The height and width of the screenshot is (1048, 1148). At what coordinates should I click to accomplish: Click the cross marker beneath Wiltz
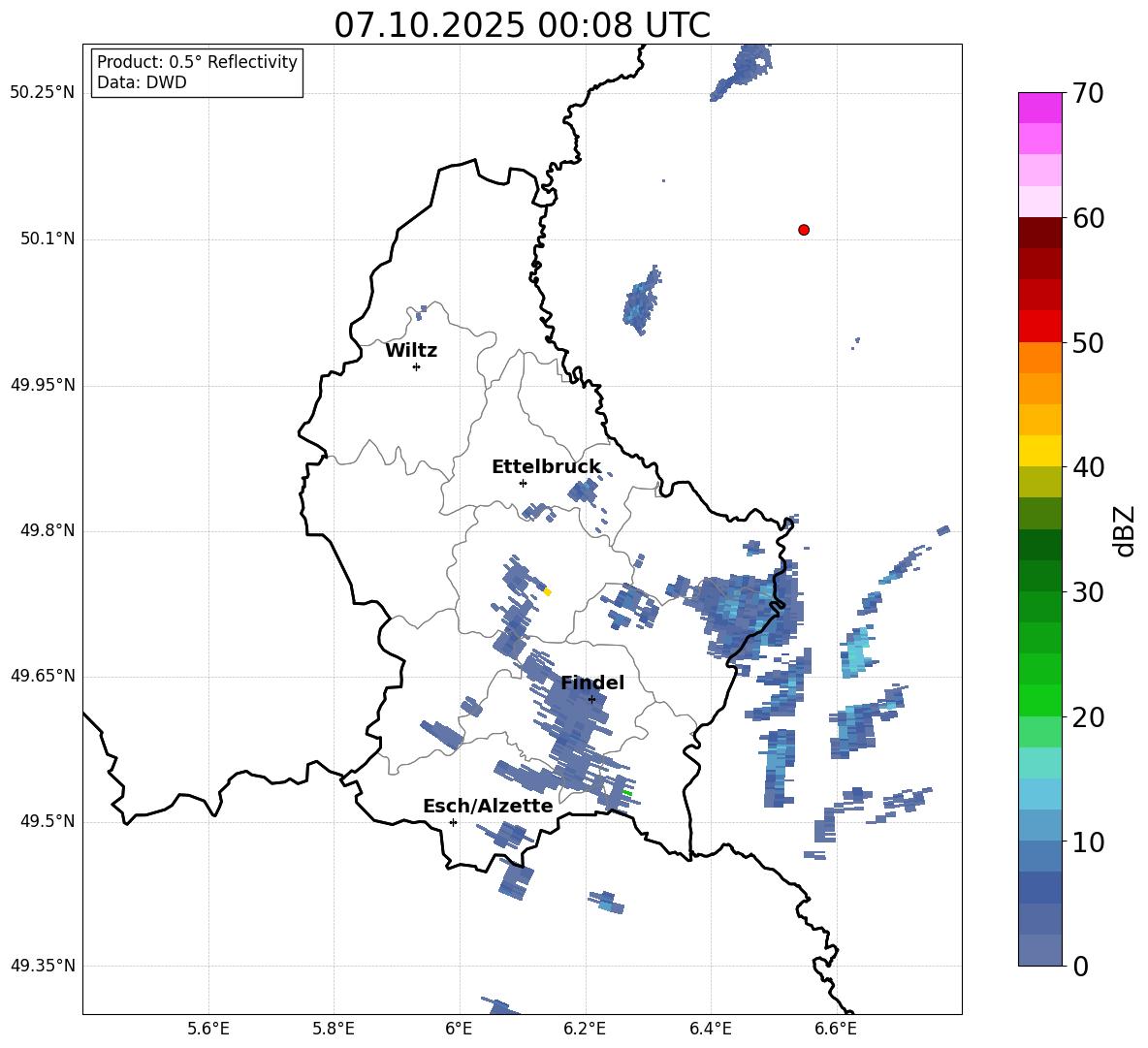416,366
